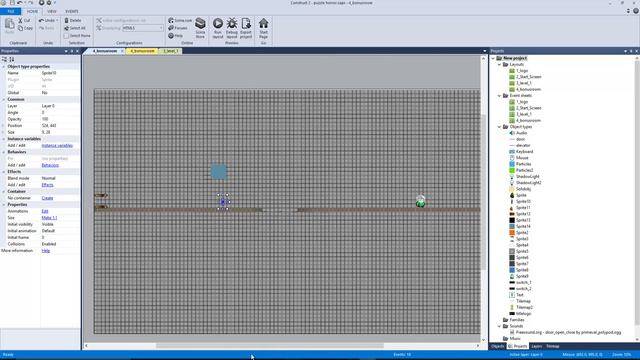Select the blue square sprite on canvas
The width and height of the screenshot is (640, 360).
(219, 172)
